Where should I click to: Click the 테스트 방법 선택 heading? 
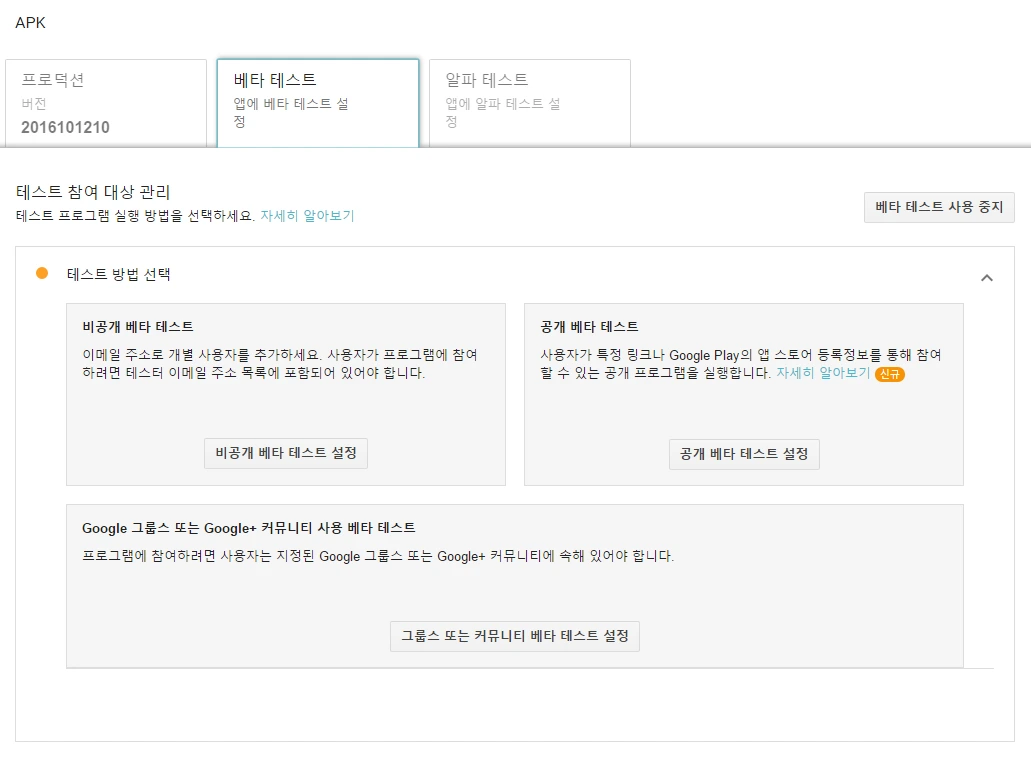pos(118,274)
